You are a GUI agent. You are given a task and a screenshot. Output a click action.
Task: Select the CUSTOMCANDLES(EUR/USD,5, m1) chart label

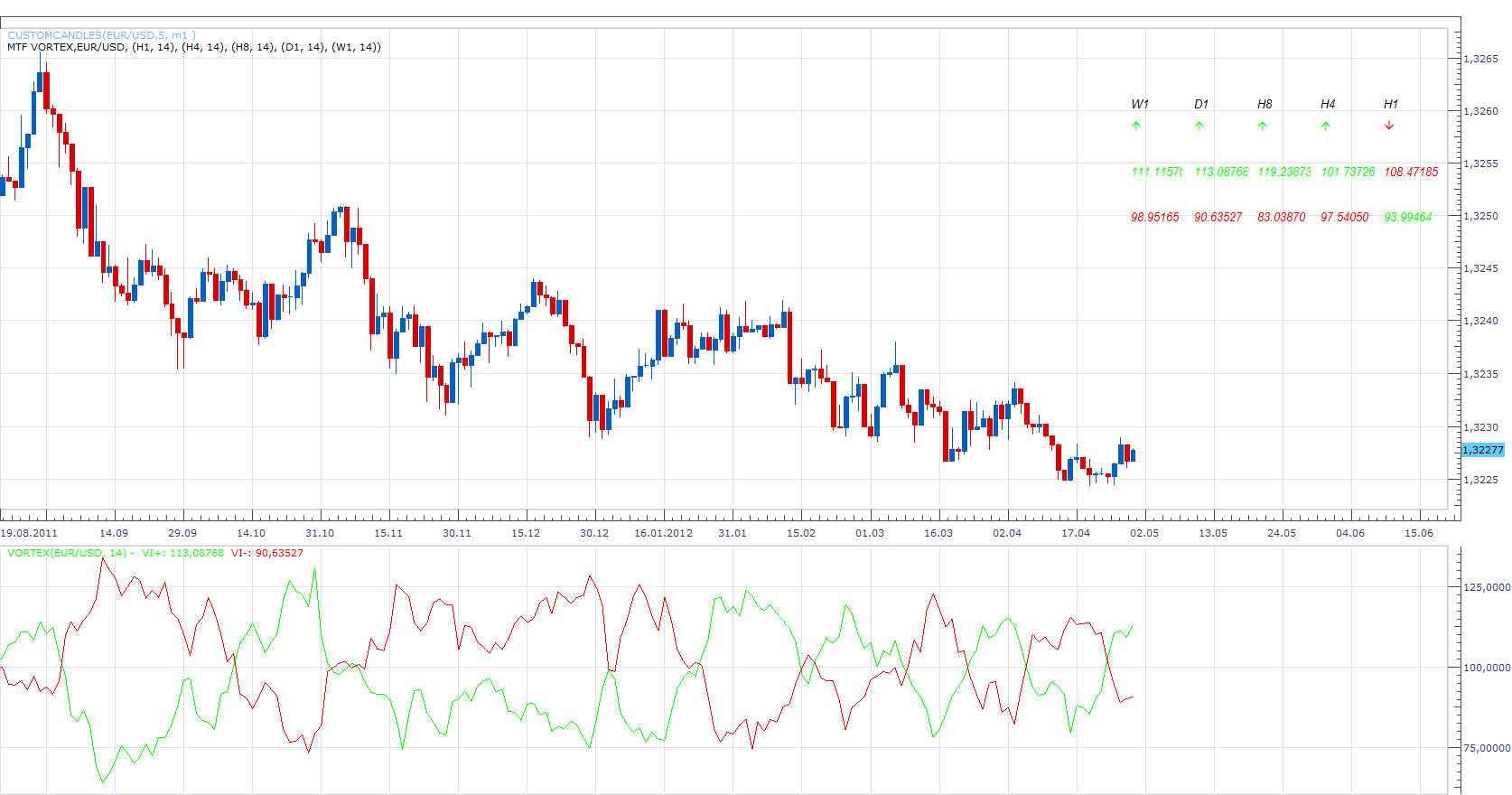[101, 35]
